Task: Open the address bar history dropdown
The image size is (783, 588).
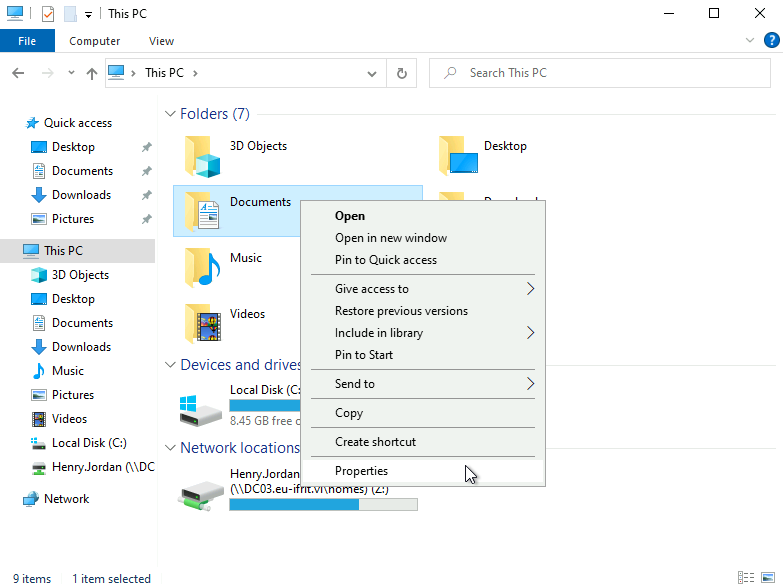Action: click(372, 73)
